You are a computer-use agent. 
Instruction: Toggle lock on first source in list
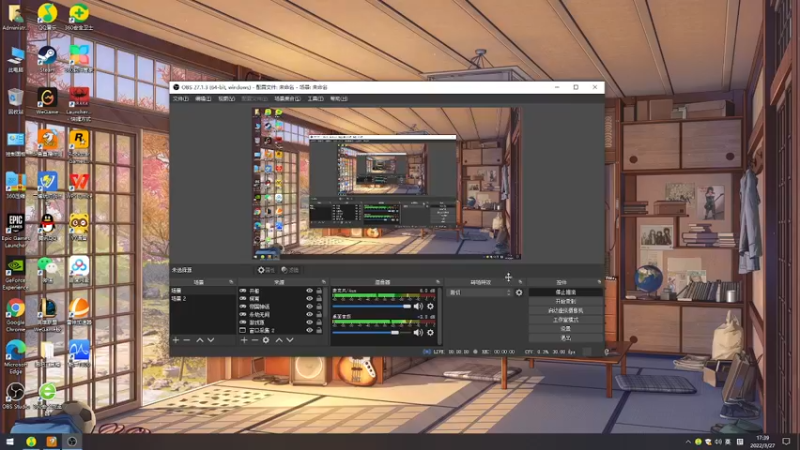tap(319, 291)
